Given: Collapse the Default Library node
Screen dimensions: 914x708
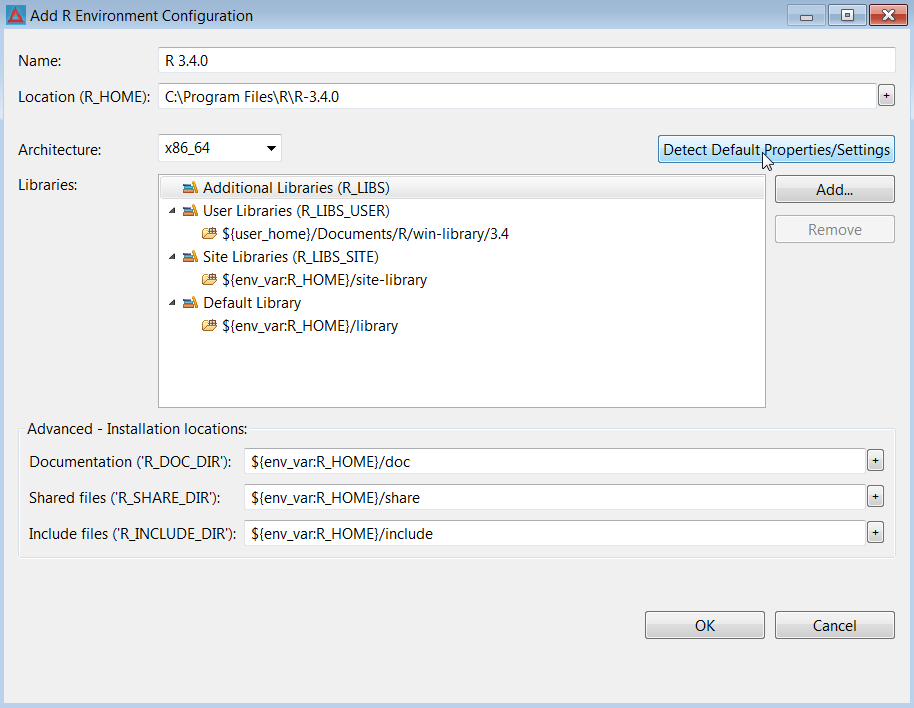Looking at the screenshot, I should (172, 303).
